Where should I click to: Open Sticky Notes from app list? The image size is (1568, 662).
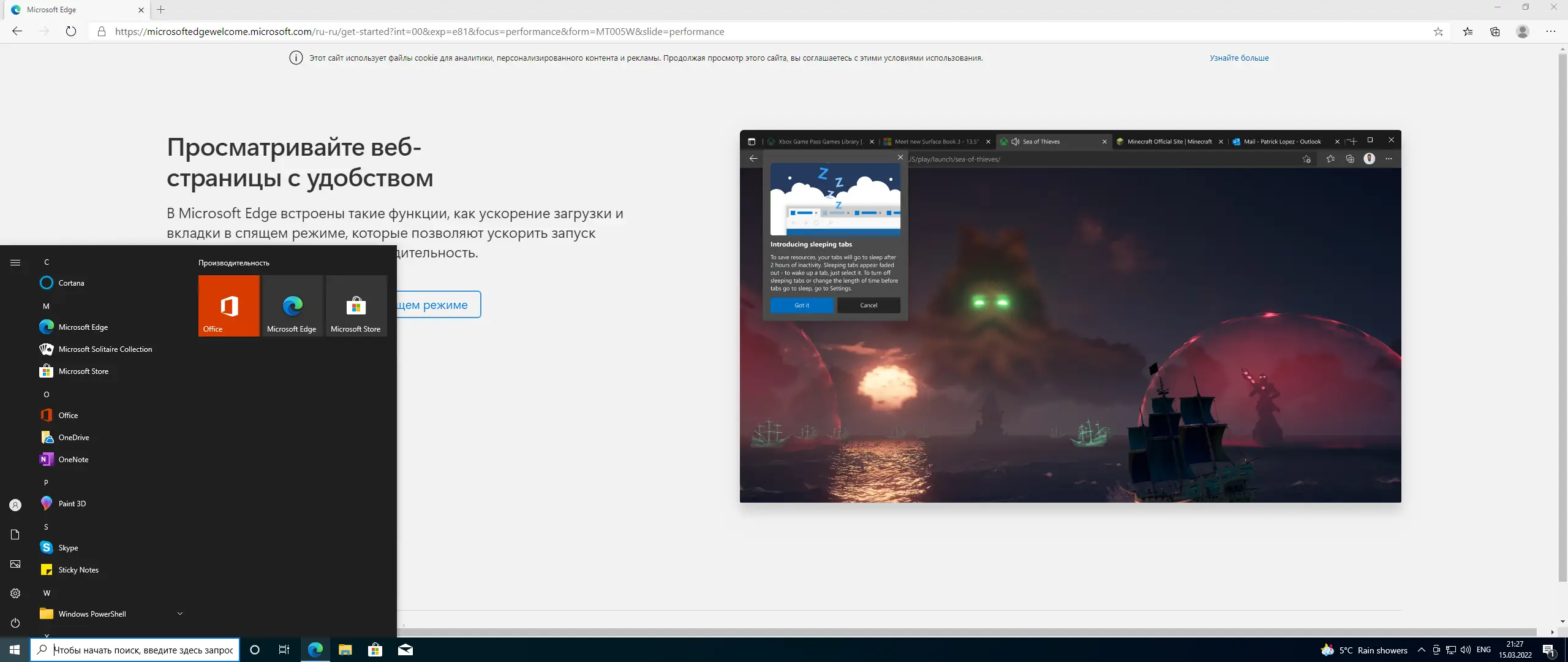tap(78, 569)
